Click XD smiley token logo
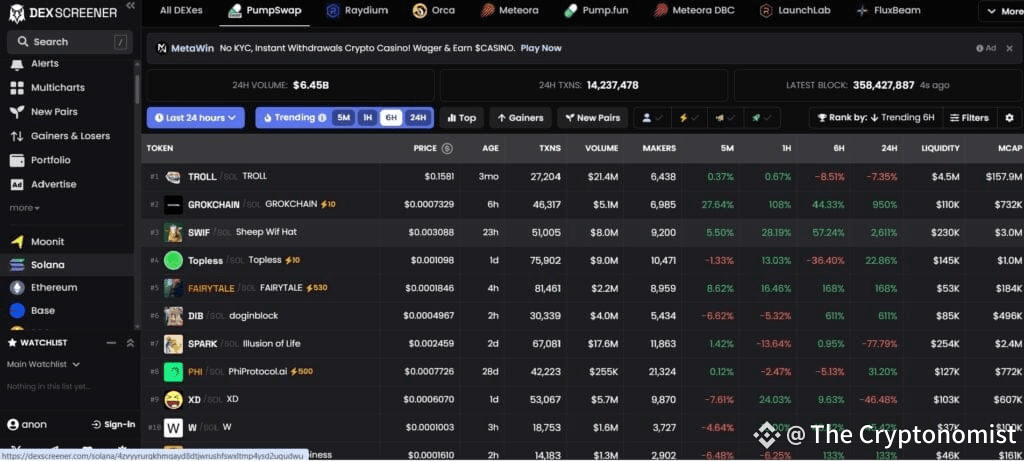This screenshot has width=1024, height=461. 173,399
